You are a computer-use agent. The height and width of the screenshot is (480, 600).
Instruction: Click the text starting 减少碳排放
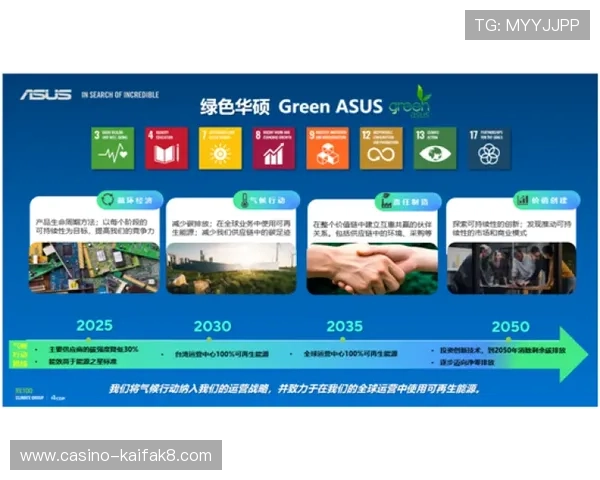coord(231,228)
